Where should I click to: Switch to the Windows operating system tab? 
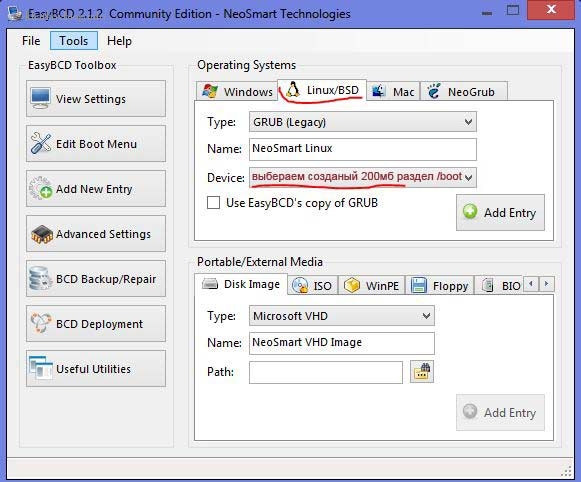(237, 92)
